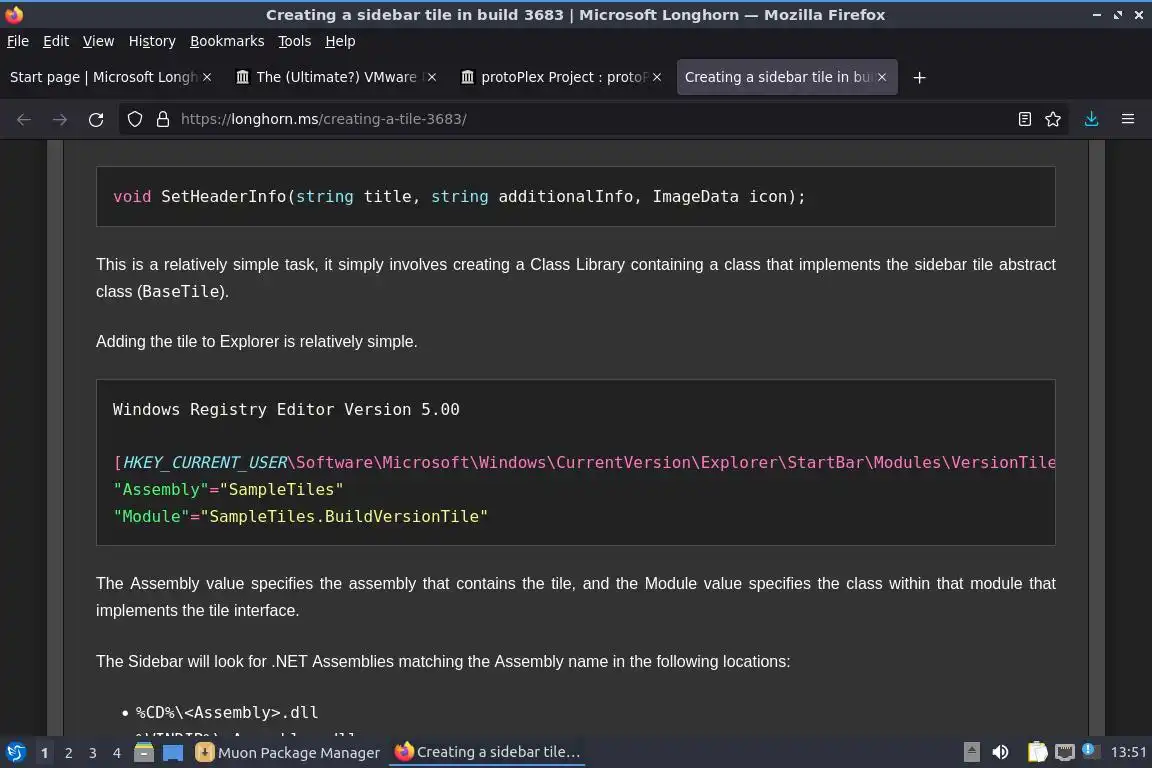
Task: Click Firefox Creating a sidebar tile taskbar entry
Action: 487,753
